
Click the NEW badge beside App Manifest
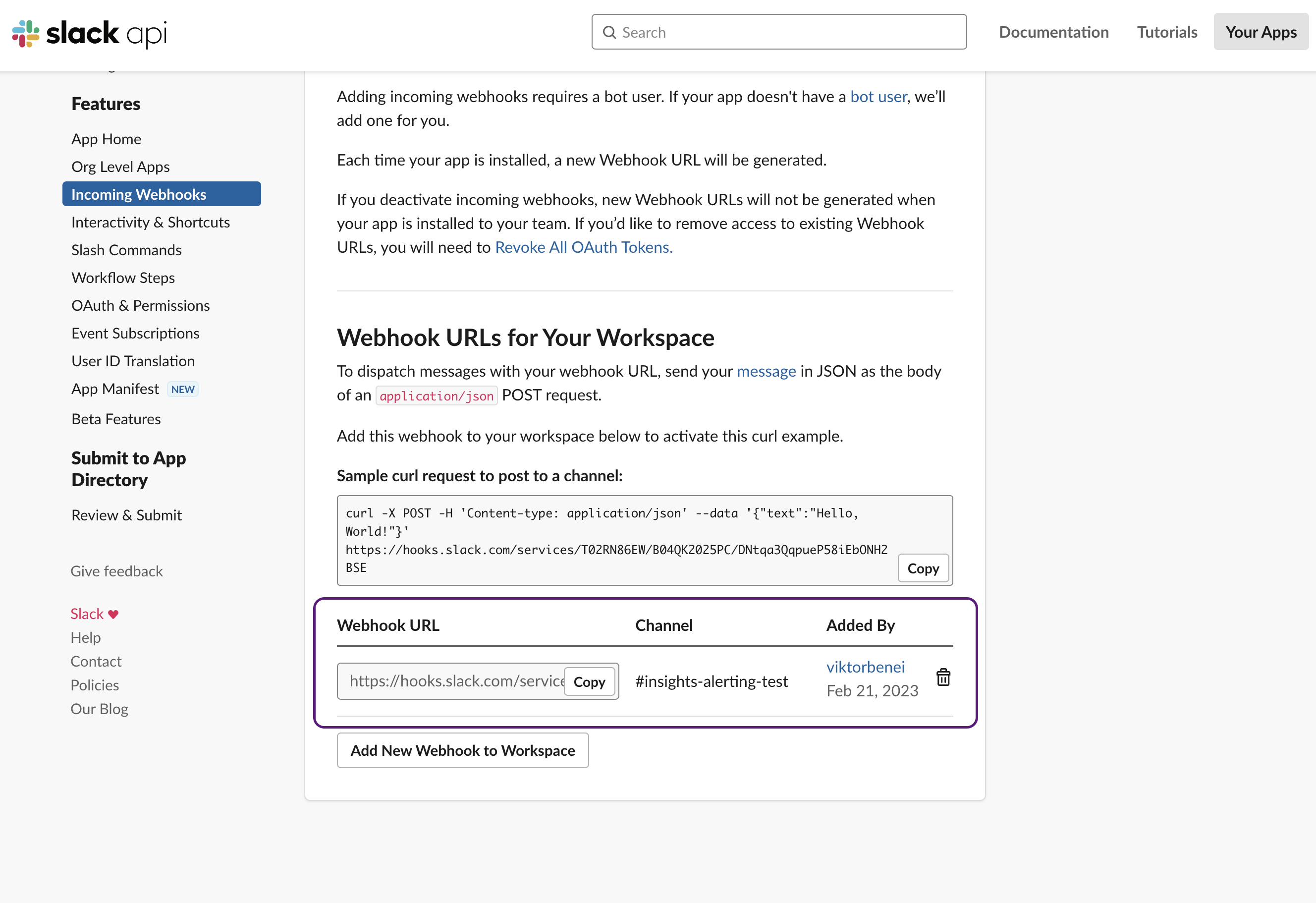pyautogui.click(x=182, y=389)
